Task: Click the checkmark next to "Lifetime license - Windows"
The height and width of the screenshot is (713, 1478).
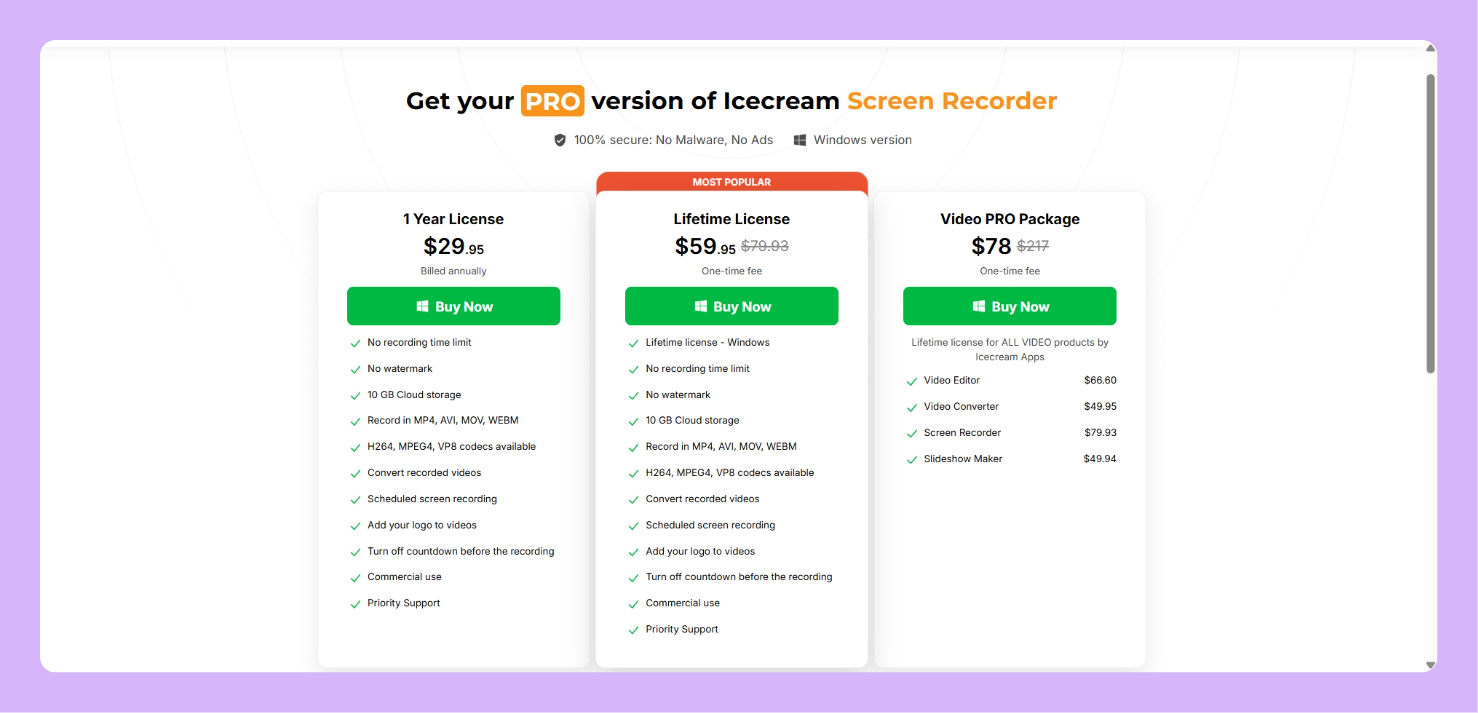Action: coord(633,343)
